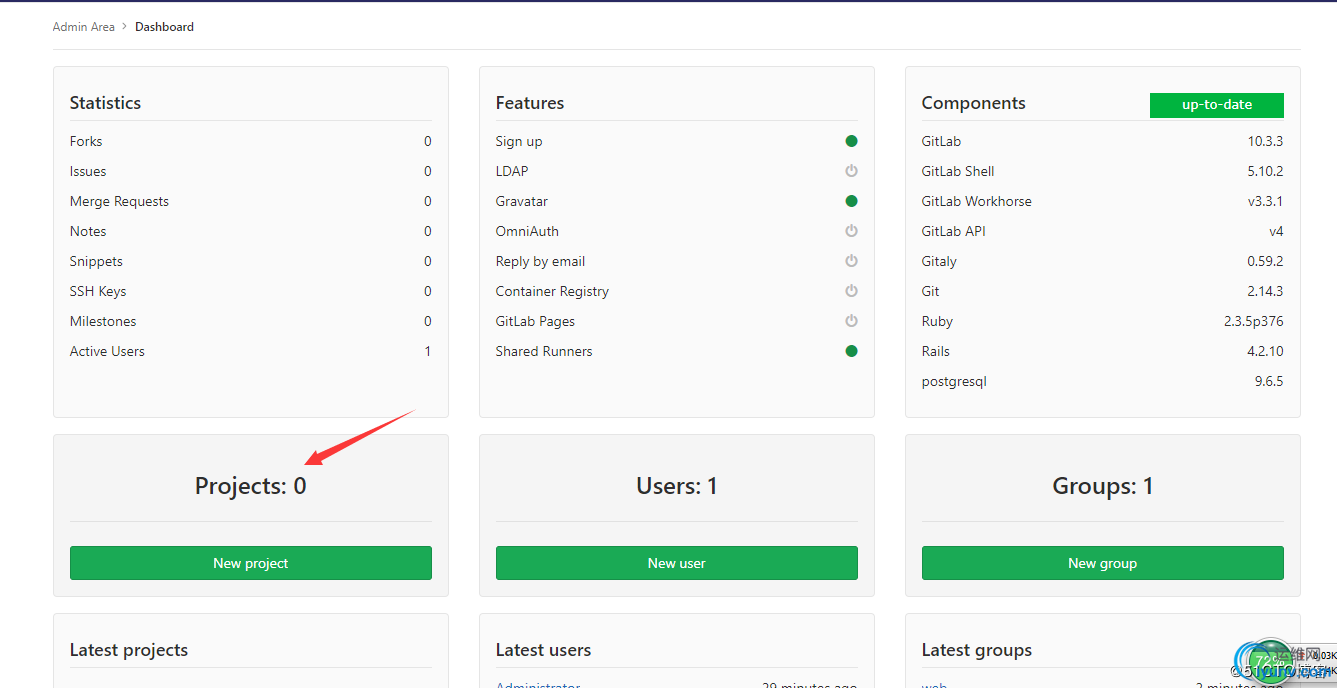Image resolution: width=1337 pixels, height=688 pixels.
Task: Click the Container Registry label
Action: tap(552, 291)
